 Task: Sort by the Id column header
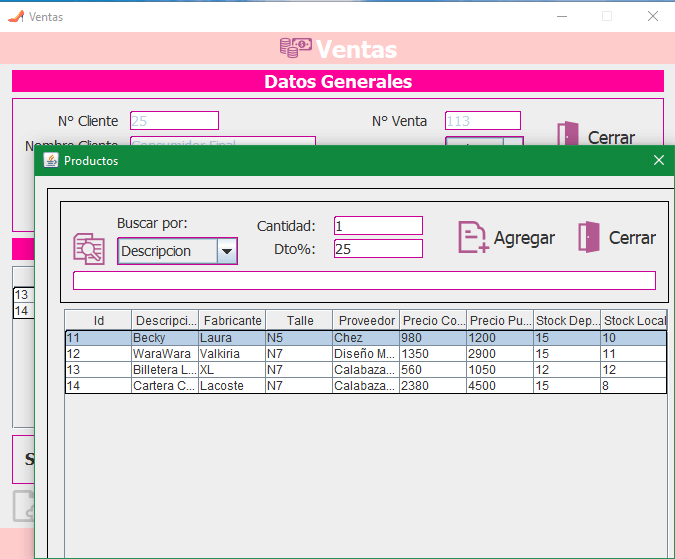click(x=99, y=321)
